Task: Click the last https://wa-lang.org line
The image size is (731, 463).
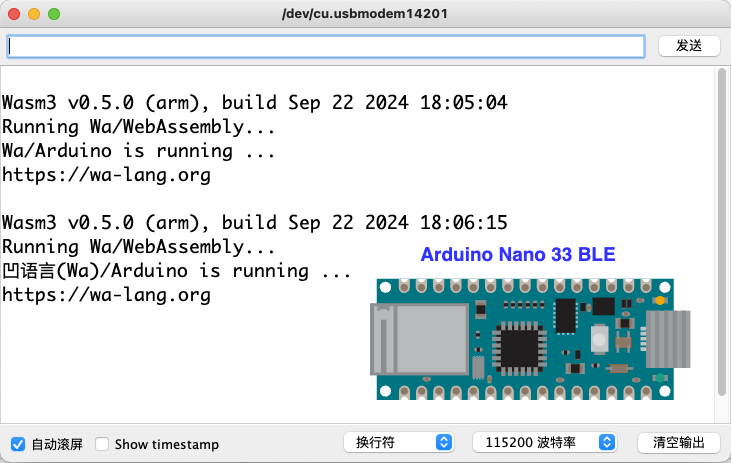Action: pos(107,295)
